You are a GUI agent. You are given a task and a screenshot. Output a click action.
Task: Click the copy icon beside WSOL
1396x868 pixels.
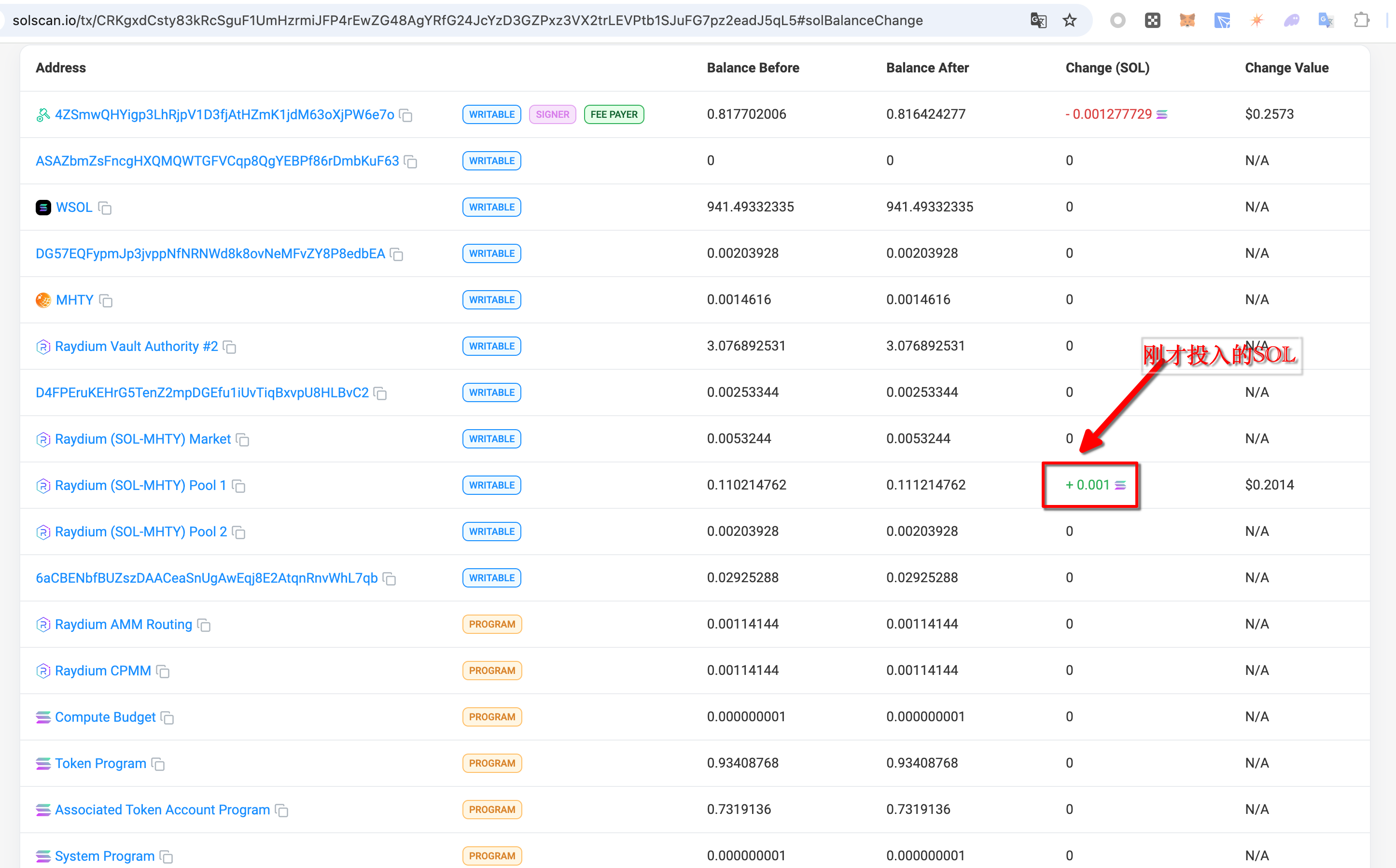point(104,208)
